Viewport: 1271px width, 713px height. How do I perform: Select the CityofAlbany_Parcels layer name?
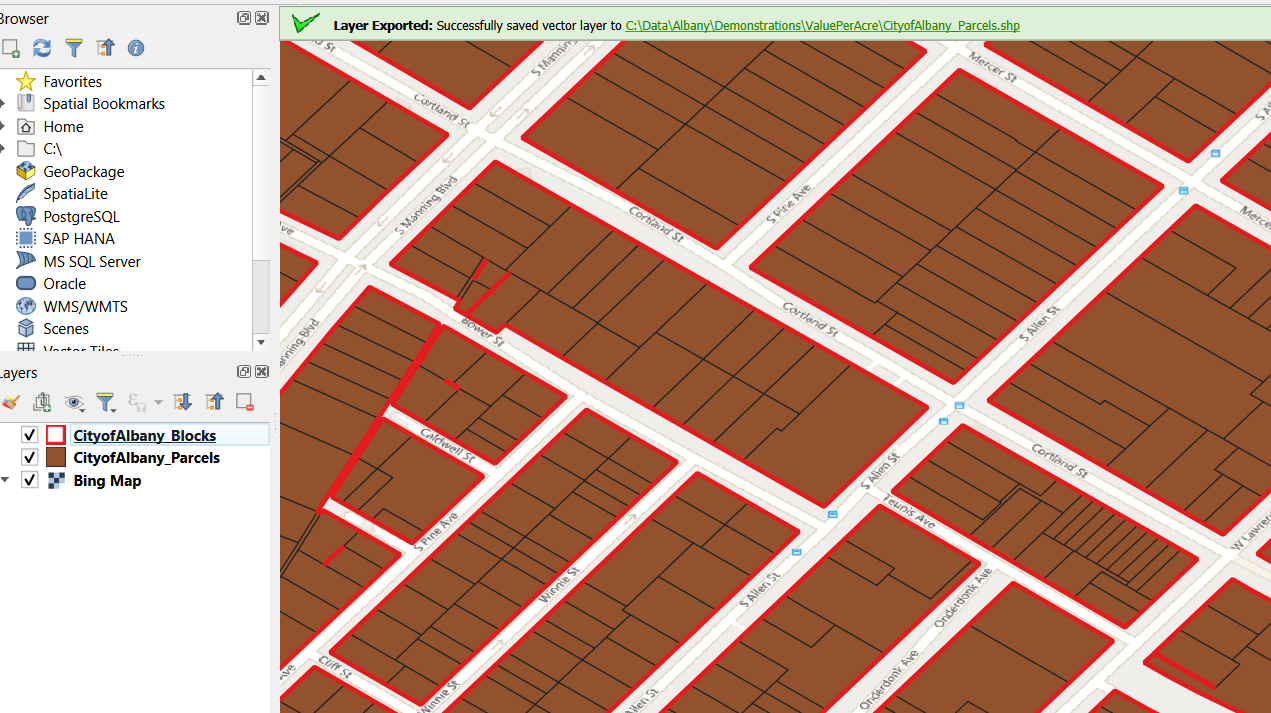pyautogui.click(x=146, y=458)
